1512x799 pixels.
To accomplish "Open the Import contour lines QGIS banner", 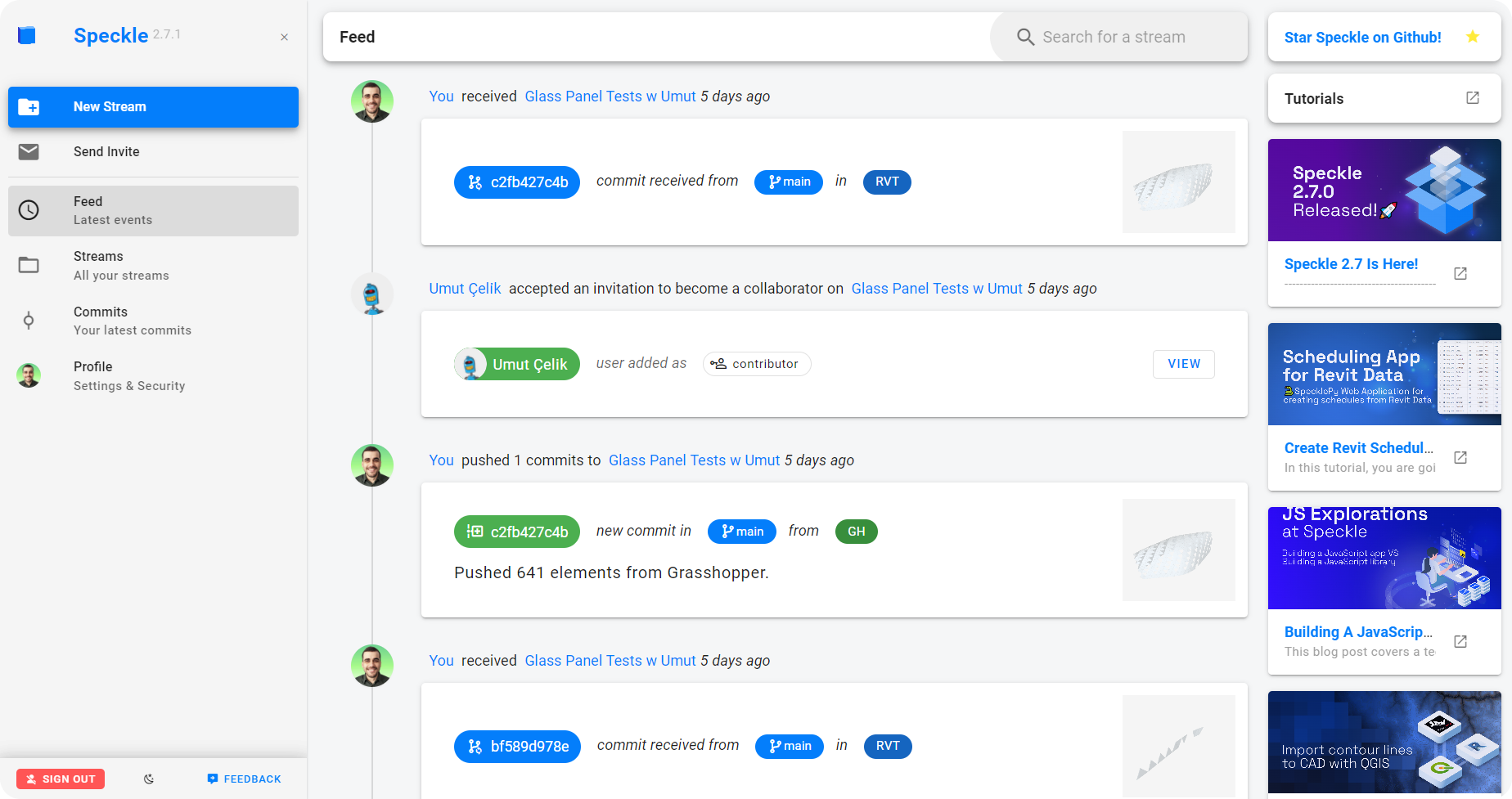I will tap(1384, 742).
